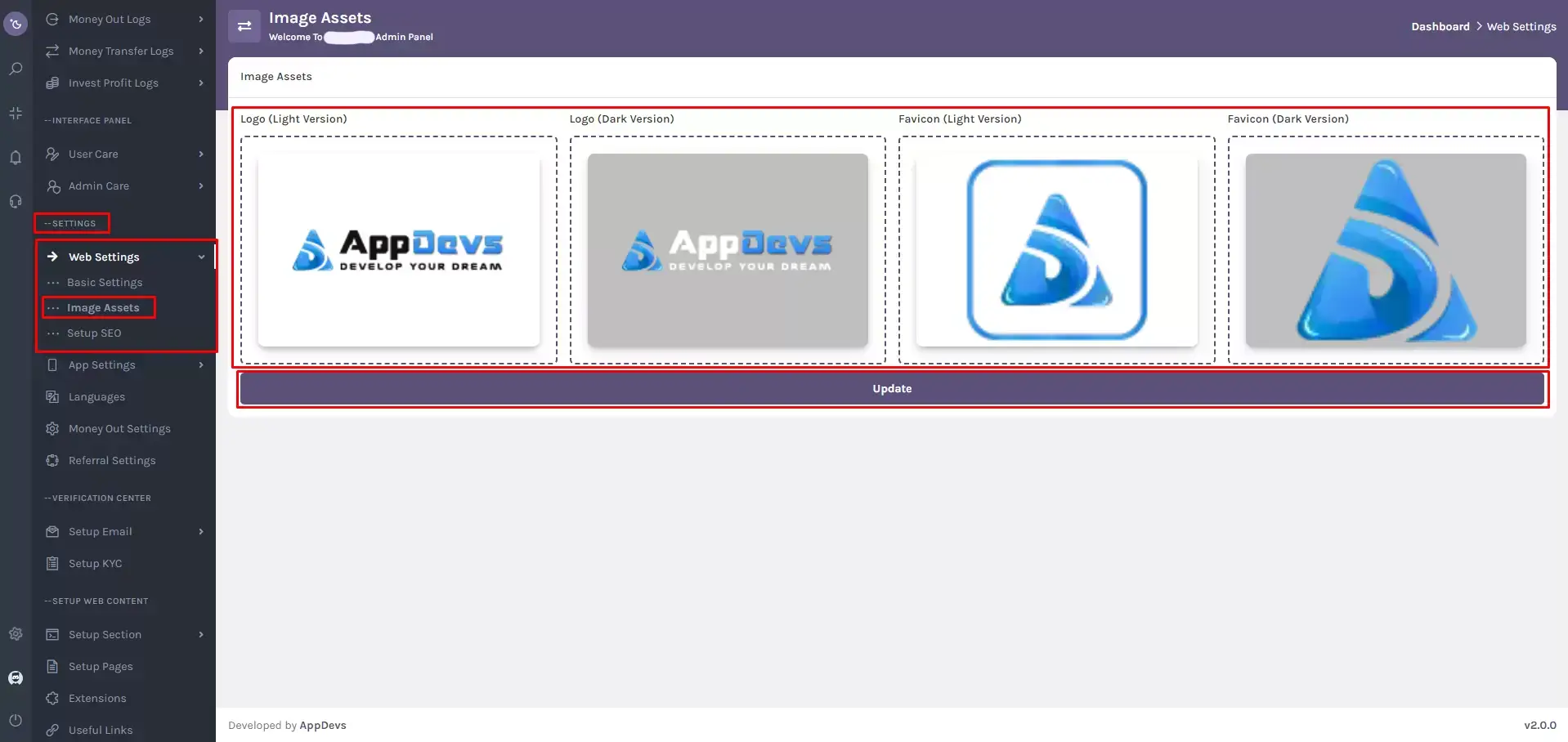Click the Referral Settings icon
1568x742 pixels.
[52, 460]
